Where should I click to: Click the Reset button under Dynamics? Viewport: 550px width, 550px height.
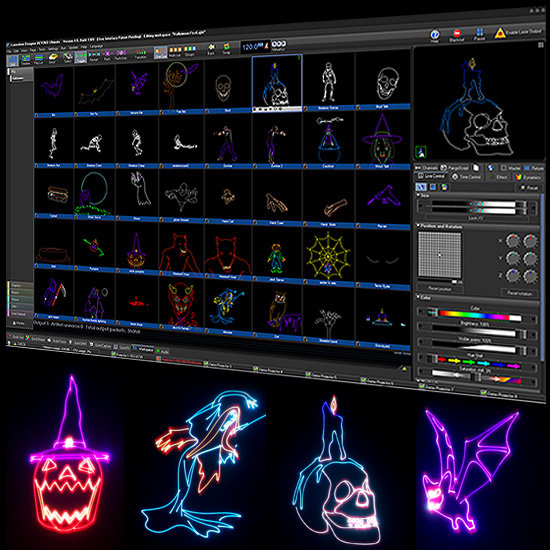(530, 188)
